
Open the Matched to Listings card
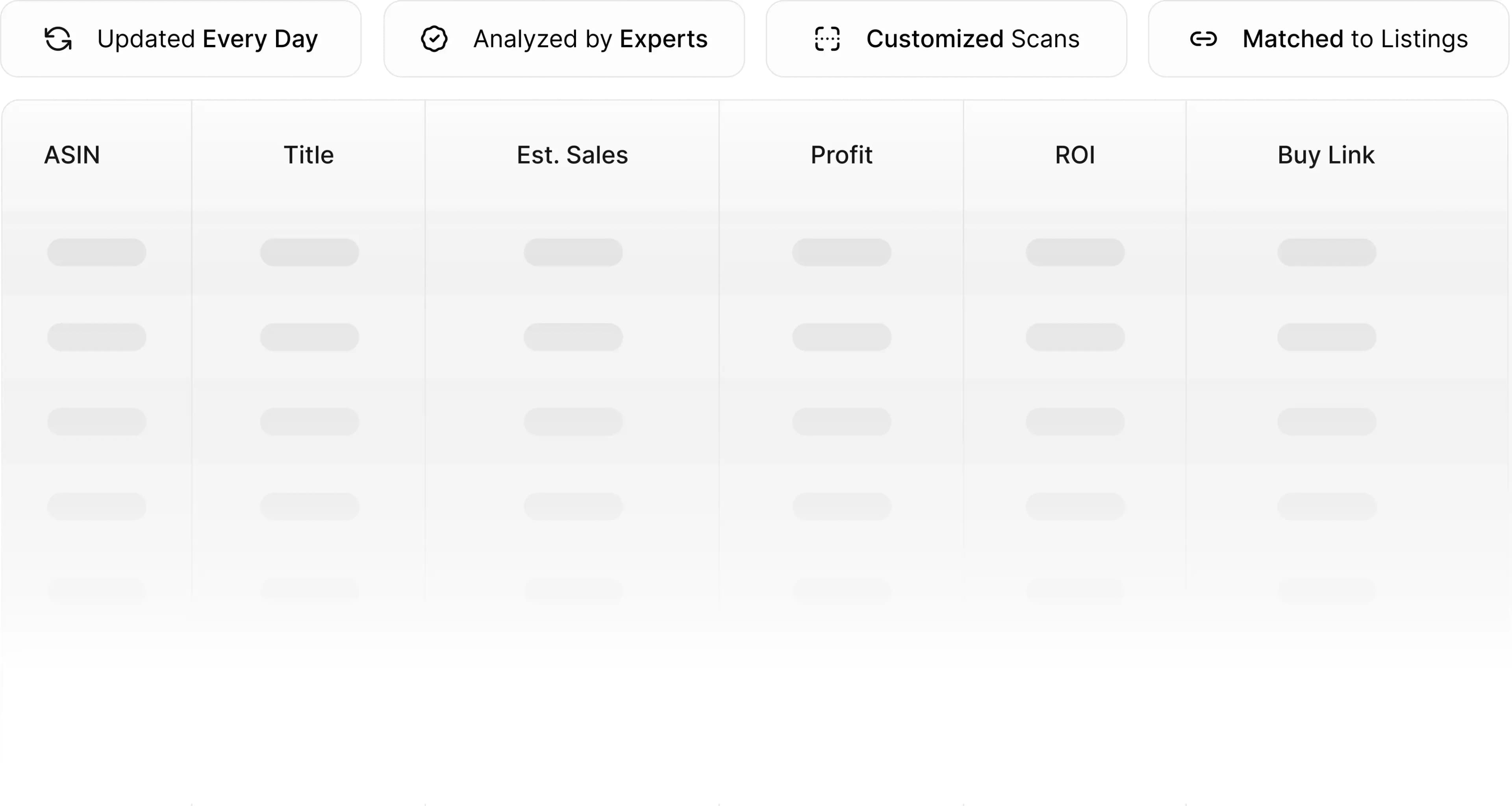[x=1328, y=39]
